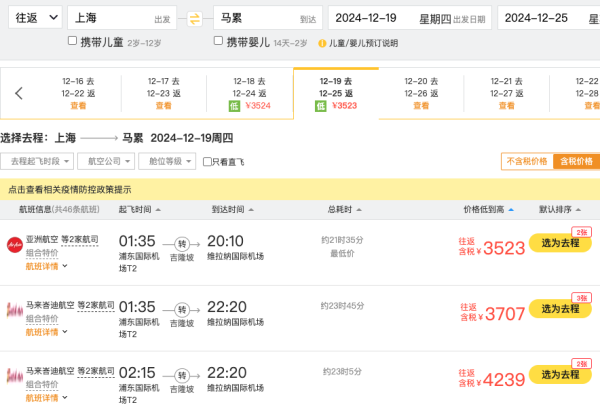
Task: Click 亚洲航空 等2家航司 airline name
Action: [62, 240]
